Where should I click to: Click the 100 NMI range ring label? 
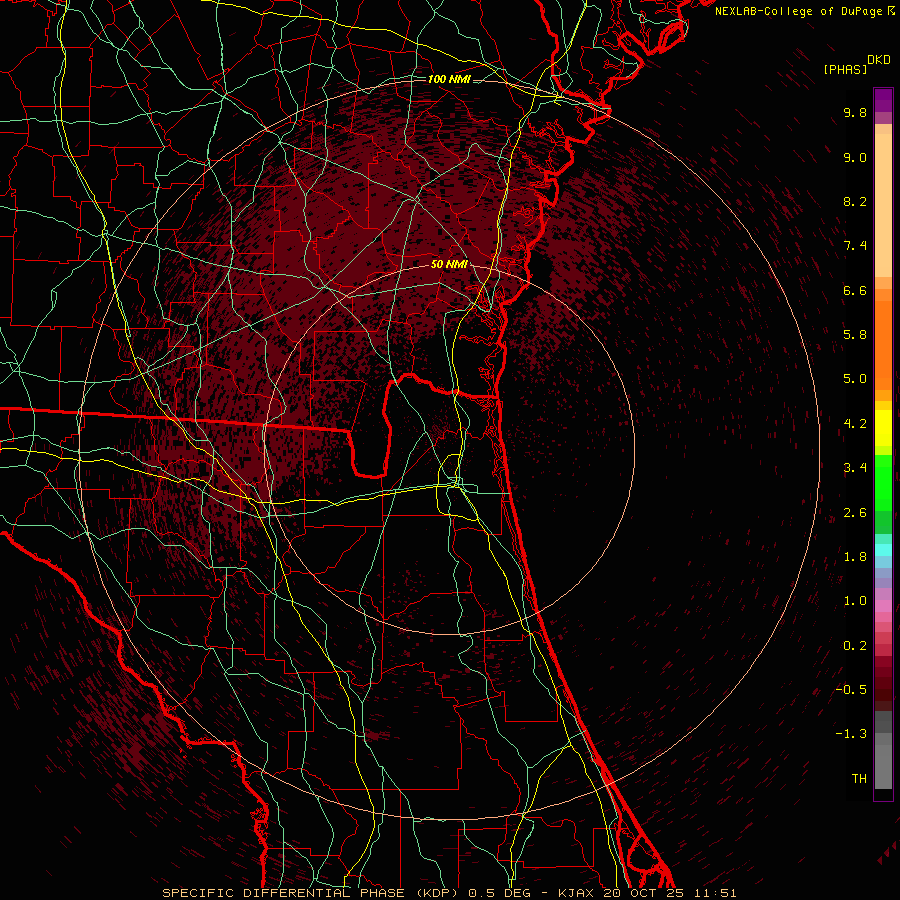(449, 79)
